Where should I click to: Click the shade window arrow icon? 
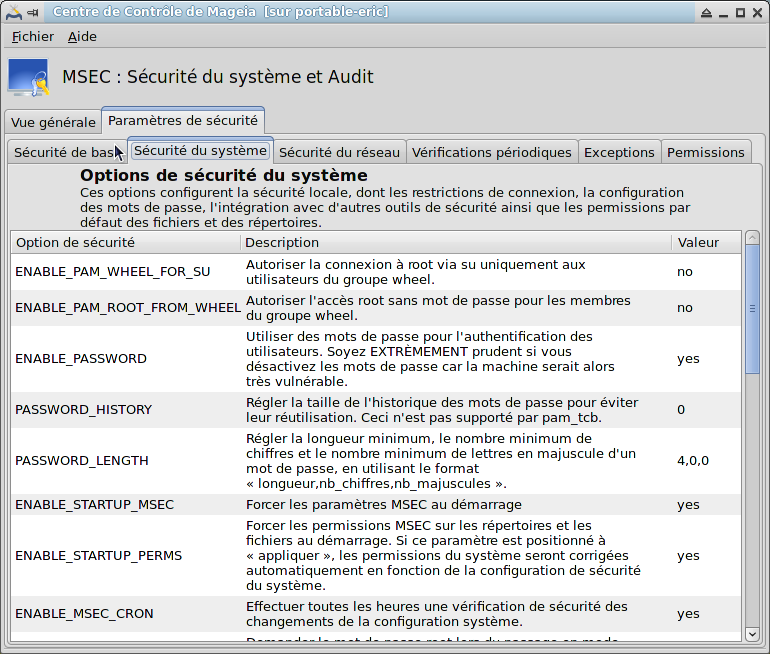(x=706, y=13)
